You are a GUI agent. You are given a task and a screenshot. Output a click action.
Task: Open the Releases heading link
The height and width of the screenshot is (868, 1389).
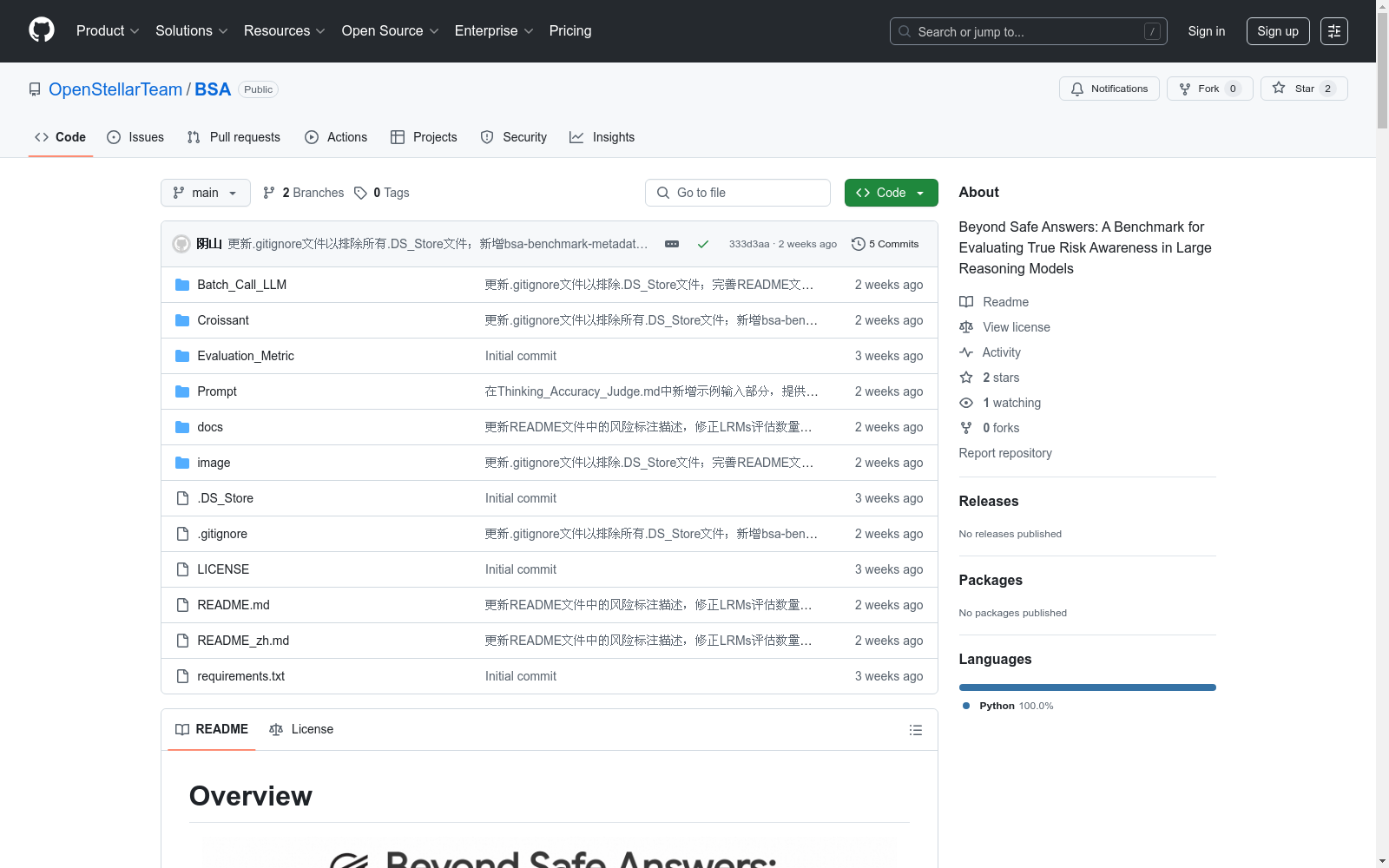pyautogui.click(x=989, y=501)
